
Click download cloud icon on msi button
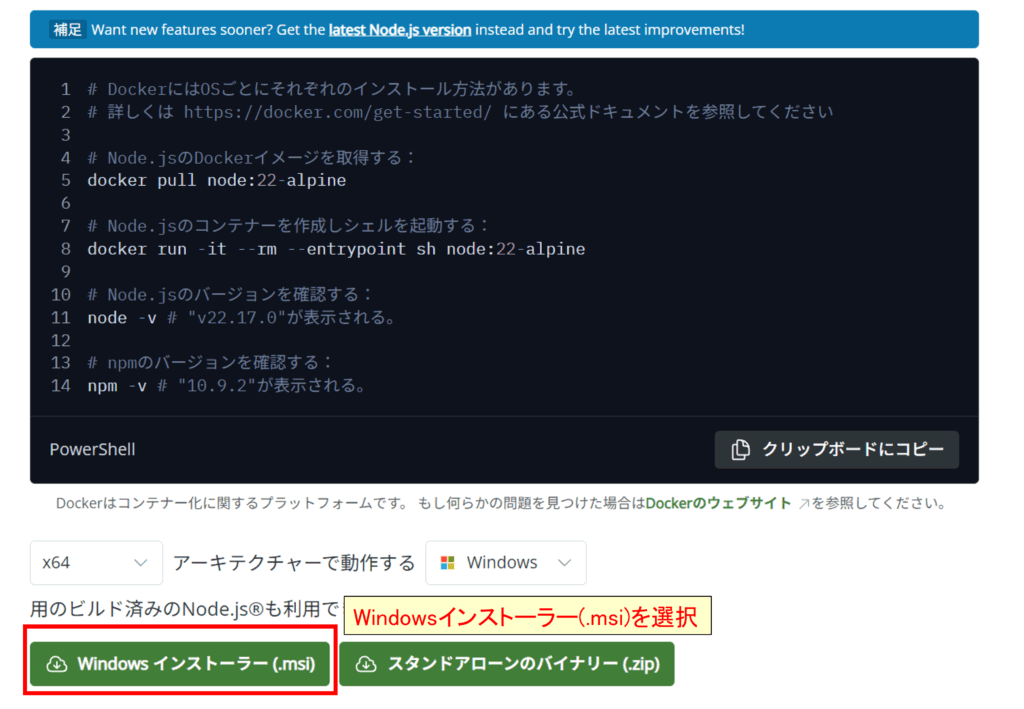click(x=57, y=664)
